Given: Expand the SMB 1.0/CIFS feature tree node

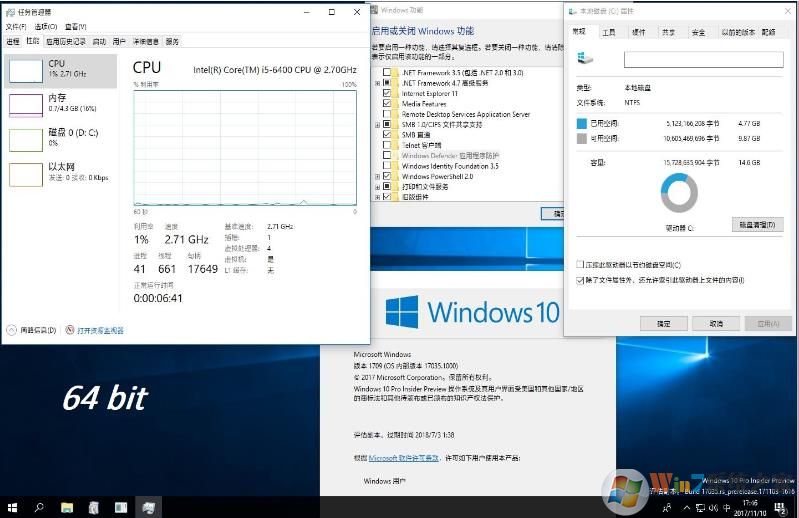Looking at the screenshot, I should pos(377,124).
